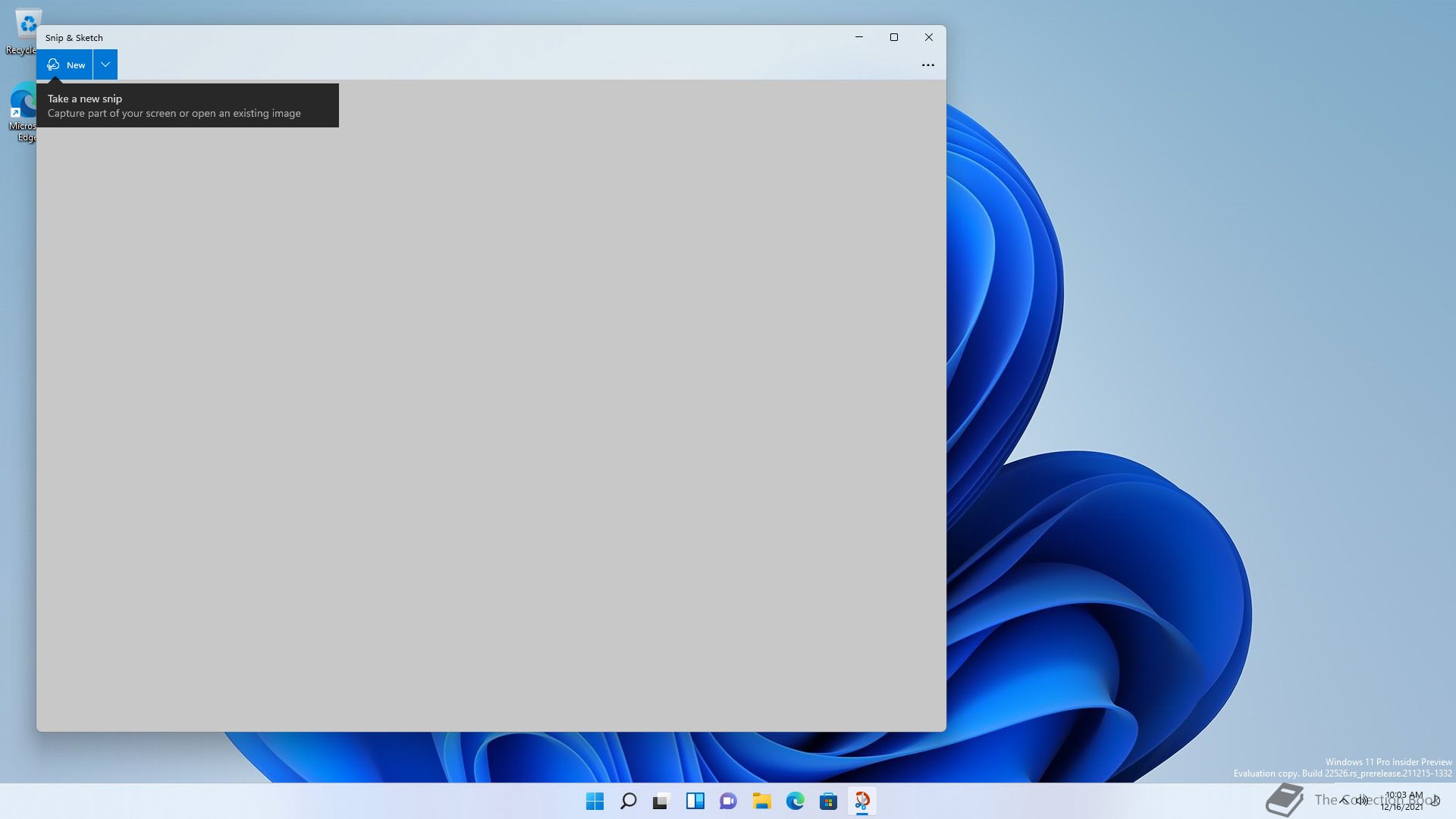Image resolution: width=1456 pixels, height=819 pixels.
Task: Click the volume speaker tray icon
Action: point(1362,800)
